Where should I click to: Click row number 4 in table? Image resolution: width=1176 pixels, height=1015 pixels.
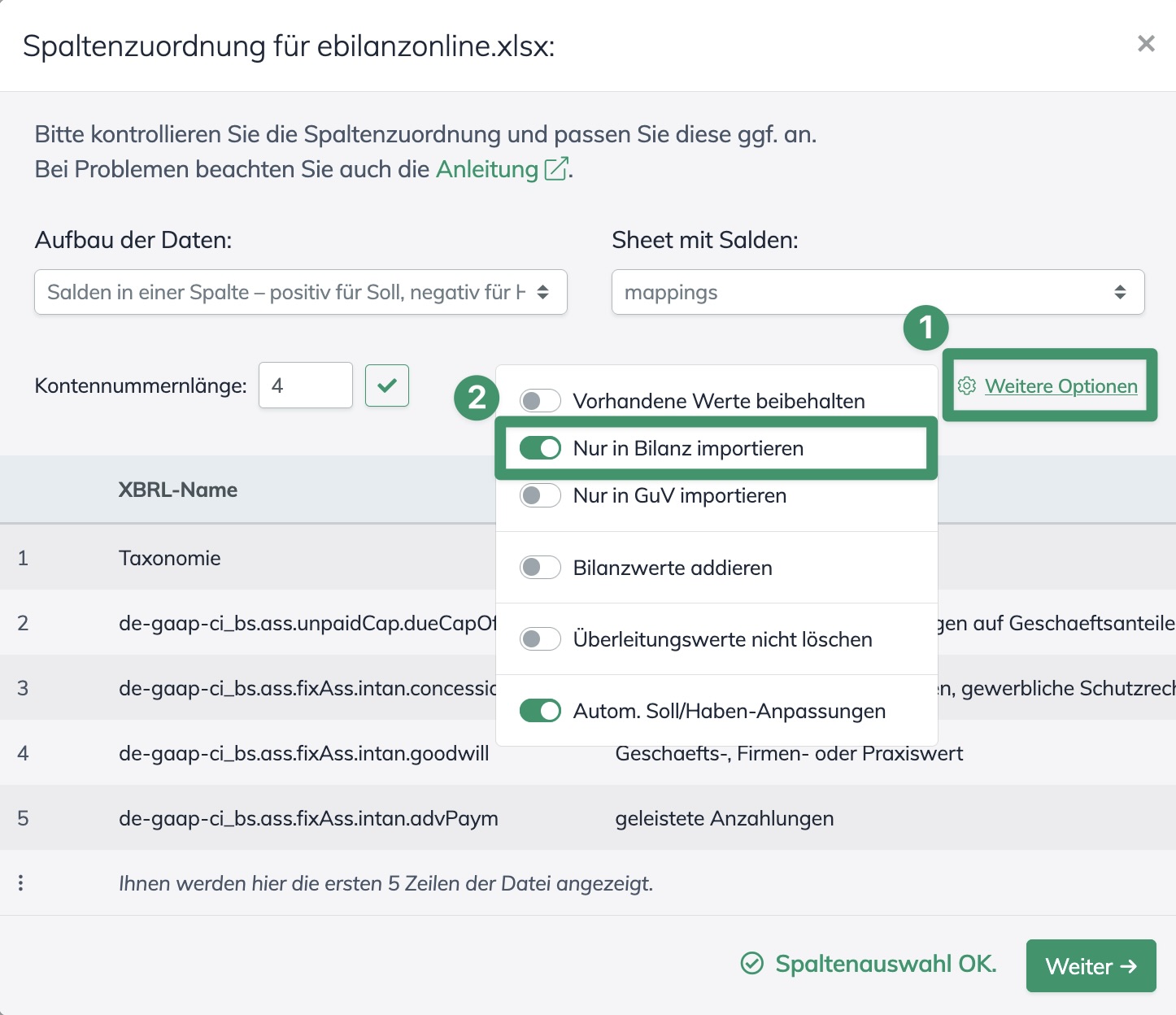point(23,753)
